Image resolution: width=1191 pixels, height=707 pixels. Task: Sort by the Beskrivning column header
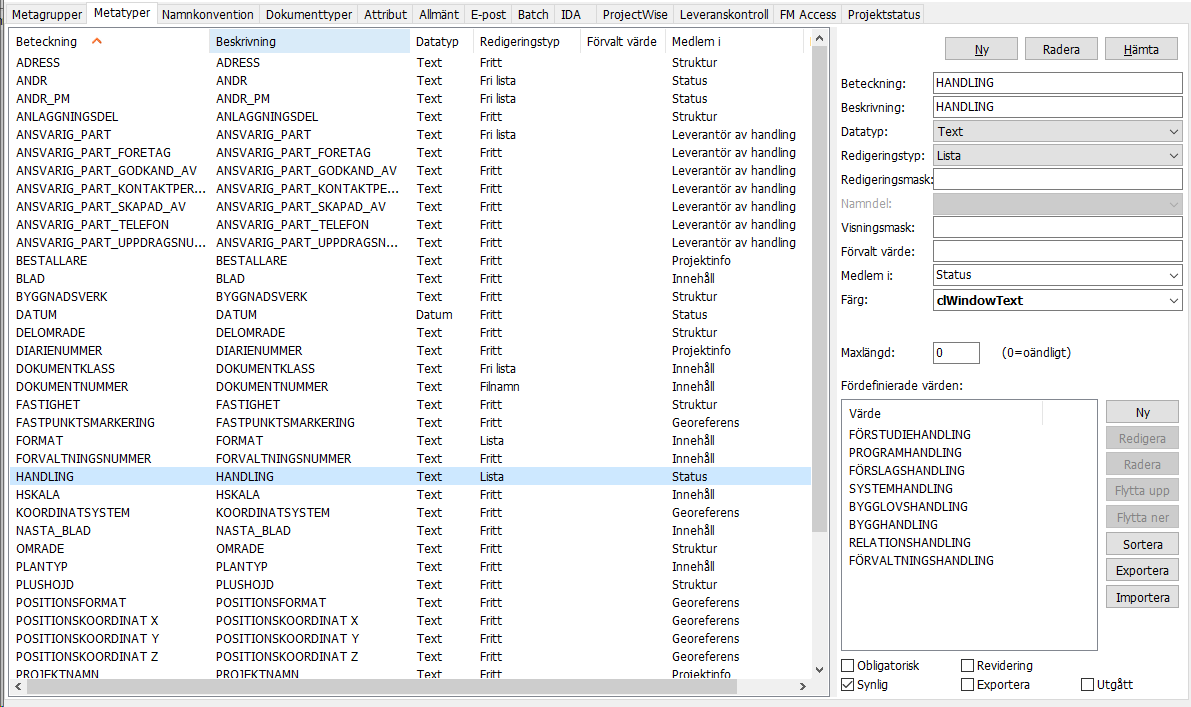pos(309,42)
